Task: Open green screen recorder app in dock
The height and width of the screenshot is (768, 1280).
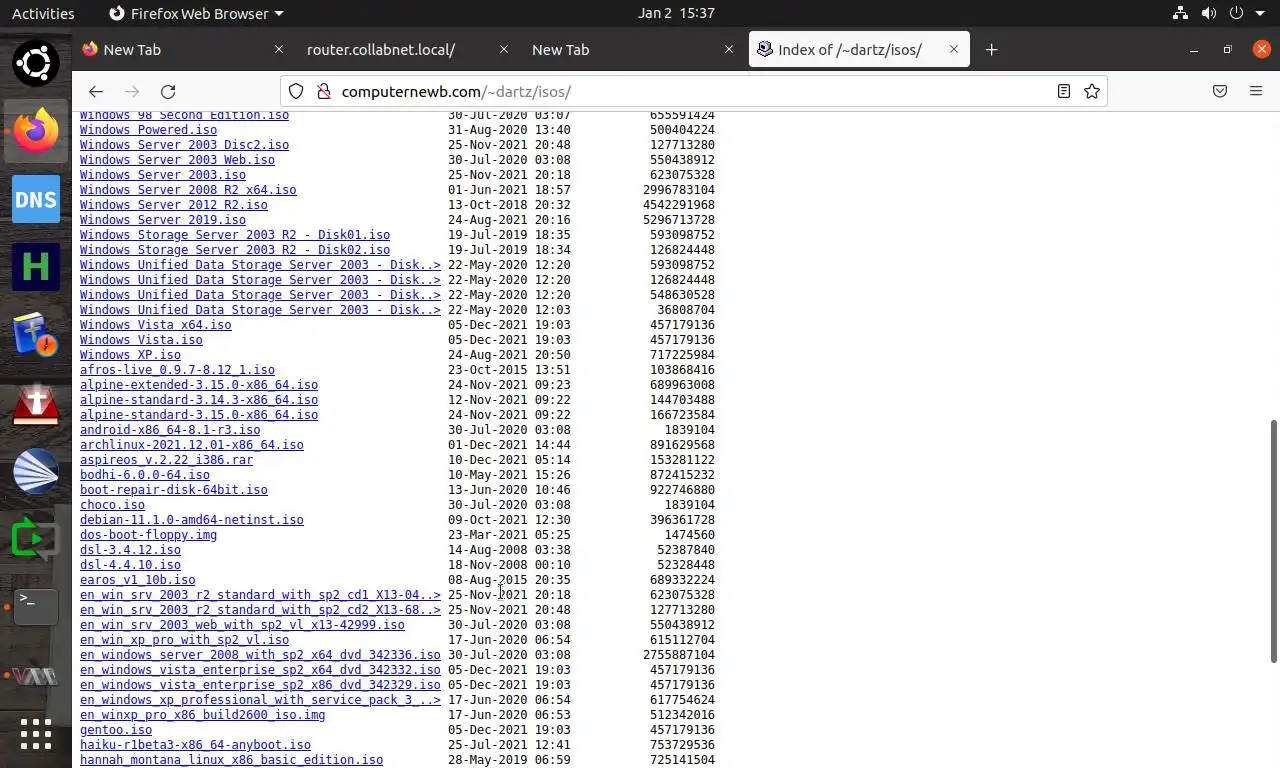Action: (36, 539)
